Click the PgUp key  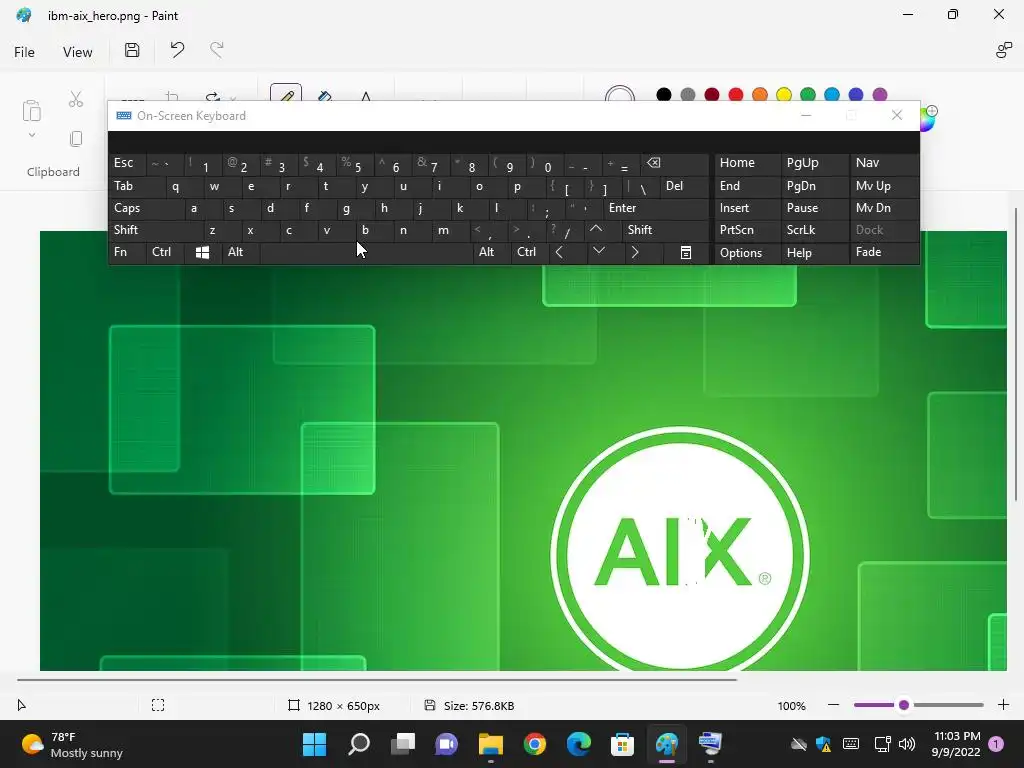point(815,163)
